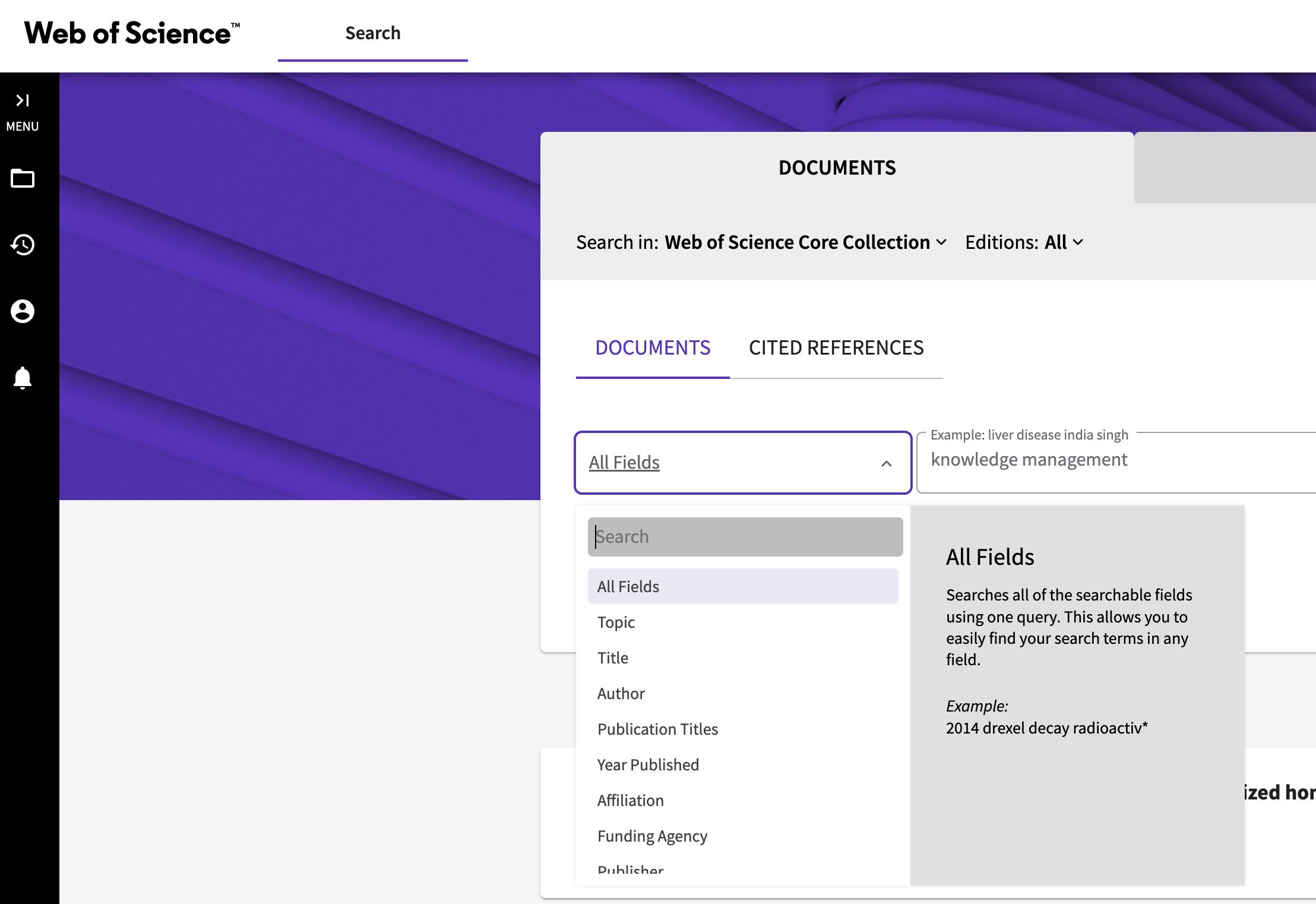Image resolution: width=1316 pixels, height=904 pixels.
Task: Collapse the All Fields dropdown chevron
Action: point(886,463)
